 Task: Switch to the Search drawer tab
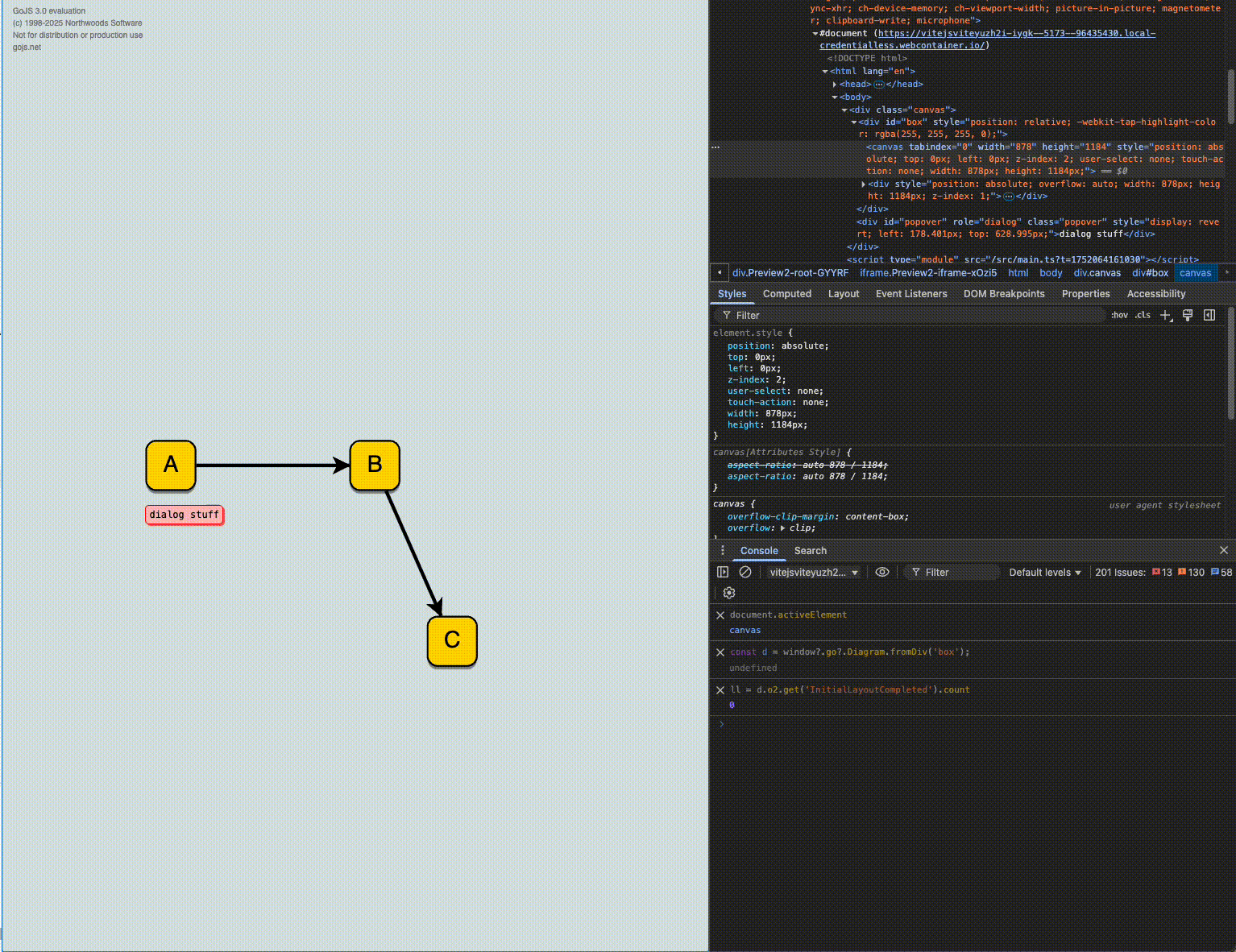coord(811,551)
